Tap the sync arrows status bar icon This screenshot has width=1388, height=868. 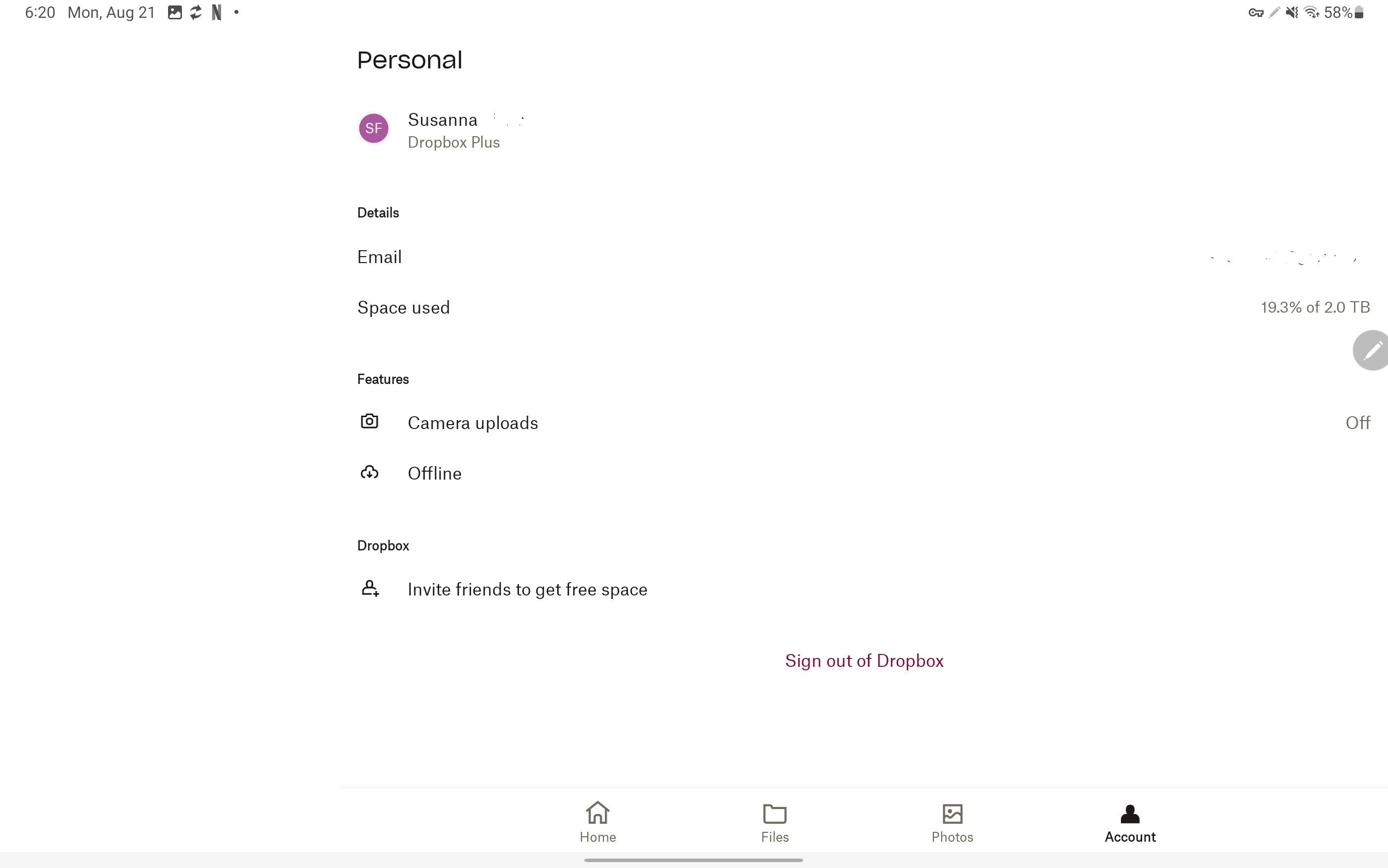pyautogui.click(x=196, y=12)
